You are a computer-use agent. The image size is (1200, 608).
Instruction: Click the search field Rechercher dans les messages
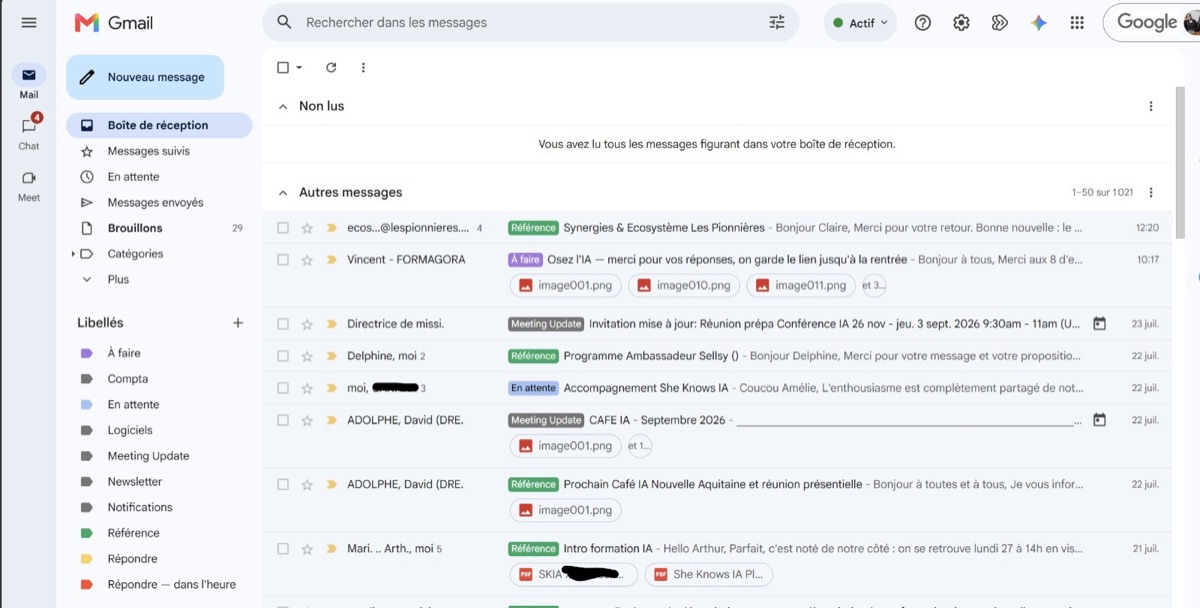tap(530, 22)
